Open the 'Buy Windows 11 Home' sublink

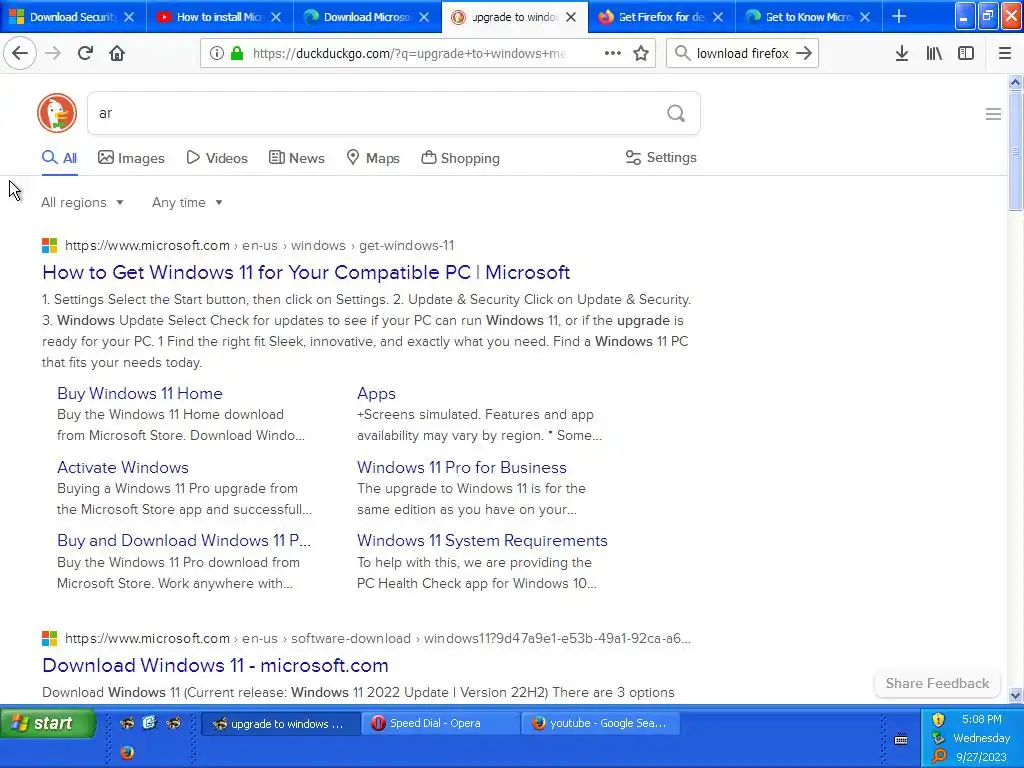tap(140, 393)
